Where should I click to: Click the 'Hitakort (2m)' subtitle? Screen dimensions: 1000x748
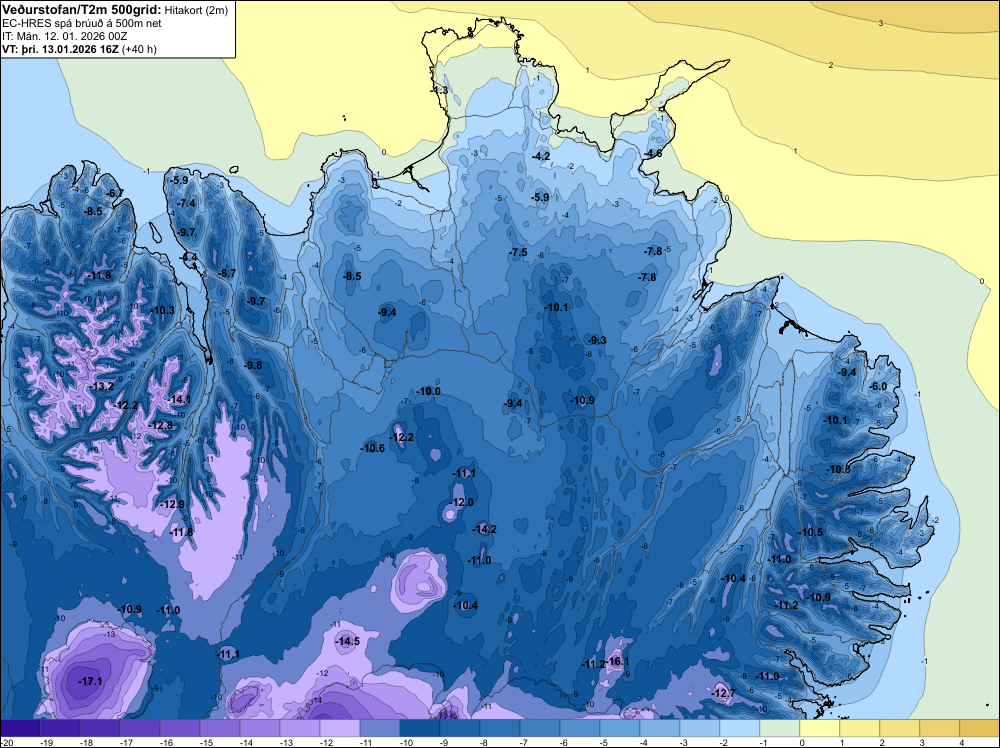pyautogui.click(x=196, y=11)
